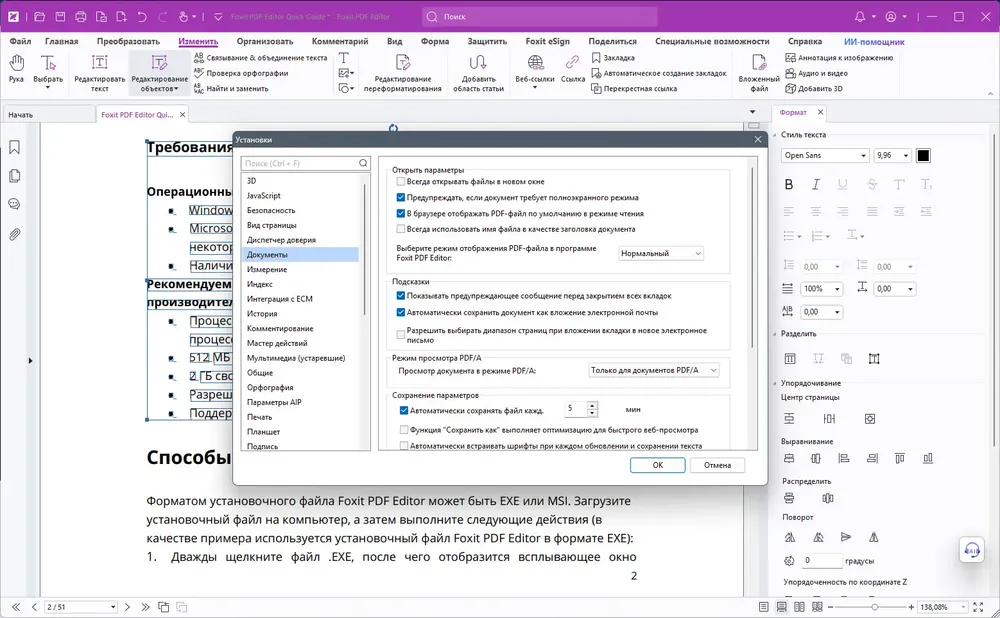1000x618 pixels.
Task: Click the Отмена button
Action: 717,465
